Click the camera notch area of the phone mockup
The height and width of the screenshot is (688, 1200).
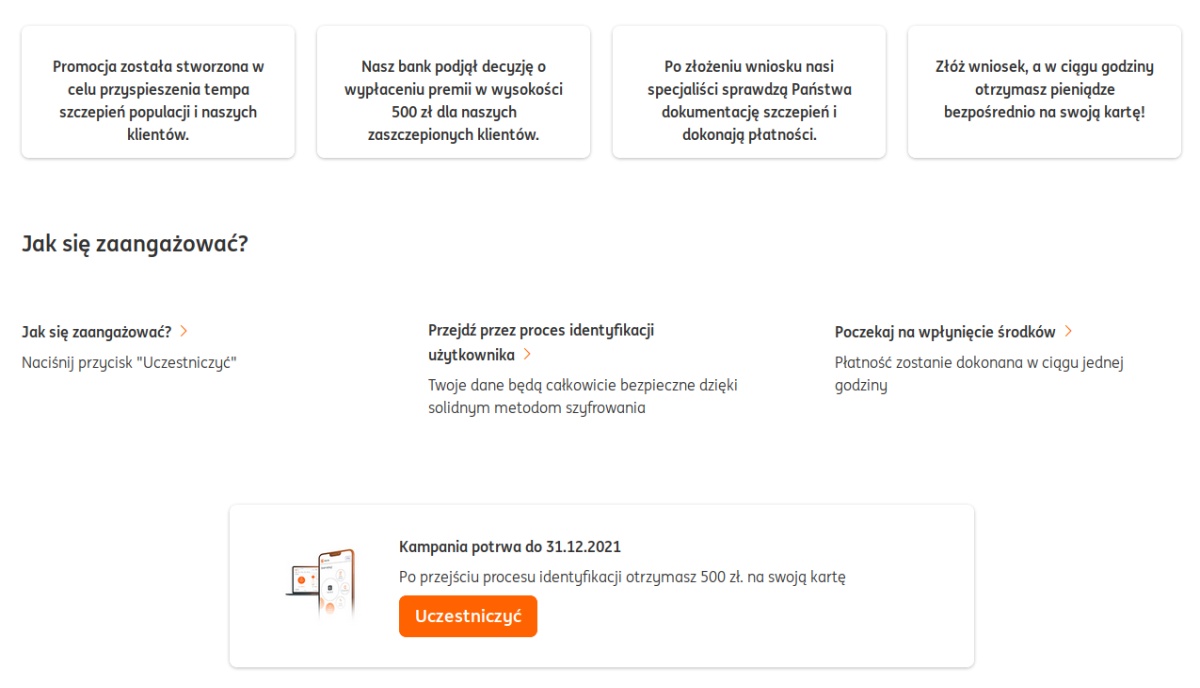tap(335, 554)
